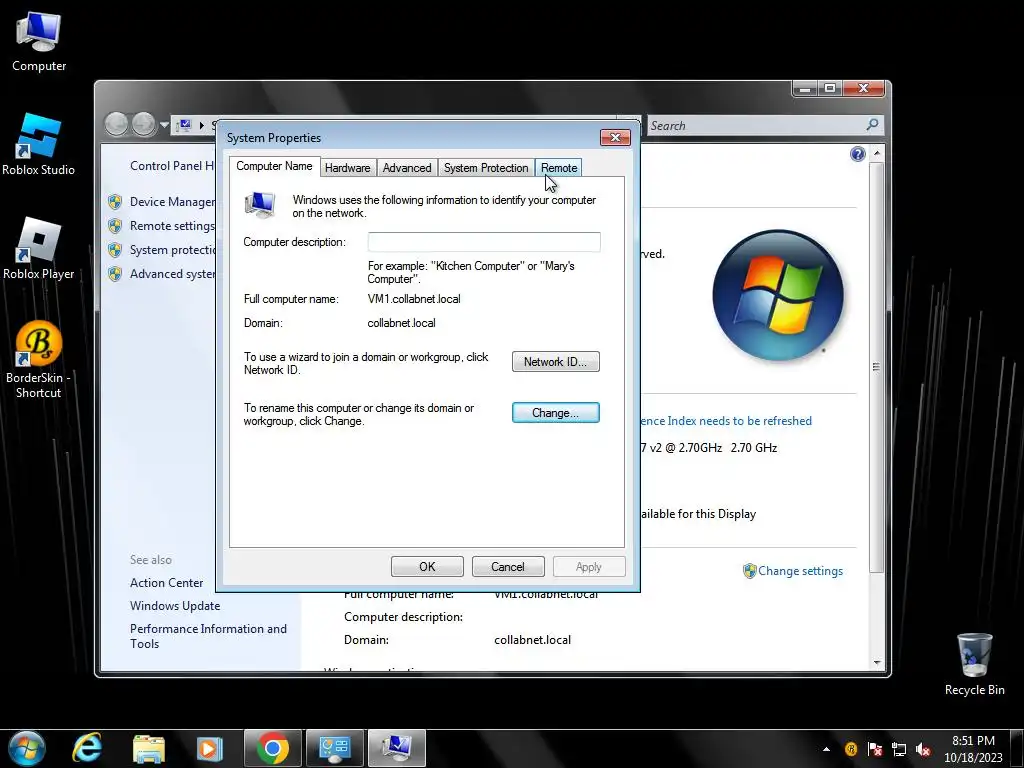
Task: Click the System window vertical scrollbar thumb
Action: tap(877, 367)
